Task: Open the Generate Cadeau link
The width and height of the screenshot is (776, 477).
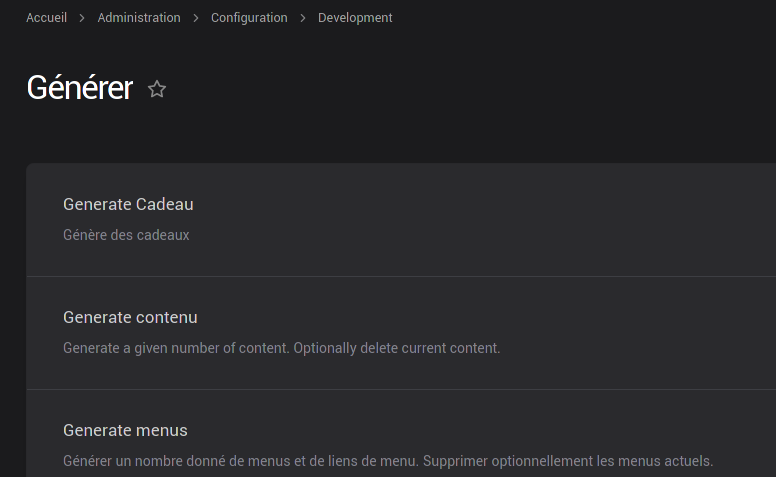Action: point(128,204)
